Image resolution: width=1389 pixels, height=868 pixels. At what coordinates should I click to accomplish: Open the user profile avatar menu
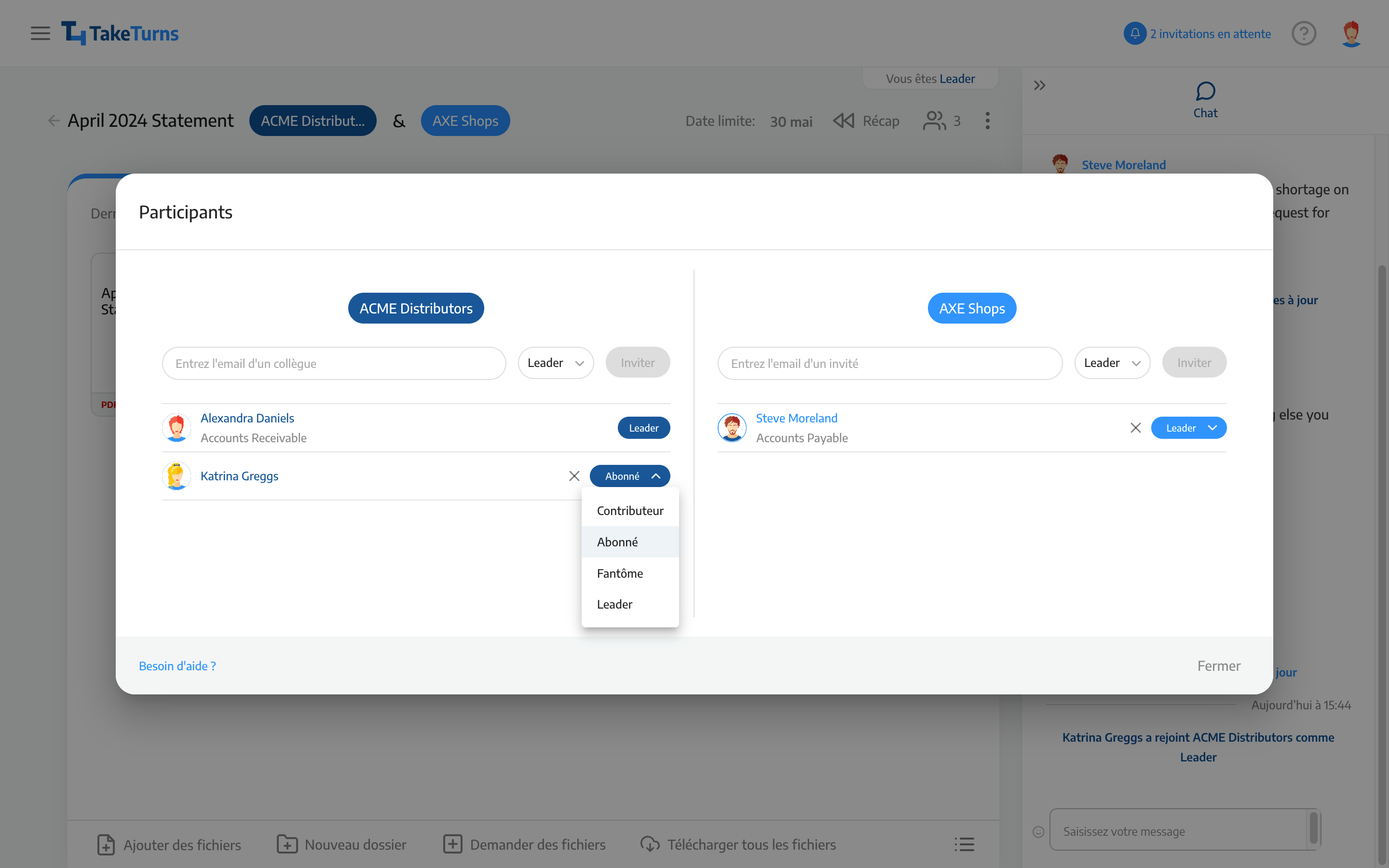pos(1351,33)
